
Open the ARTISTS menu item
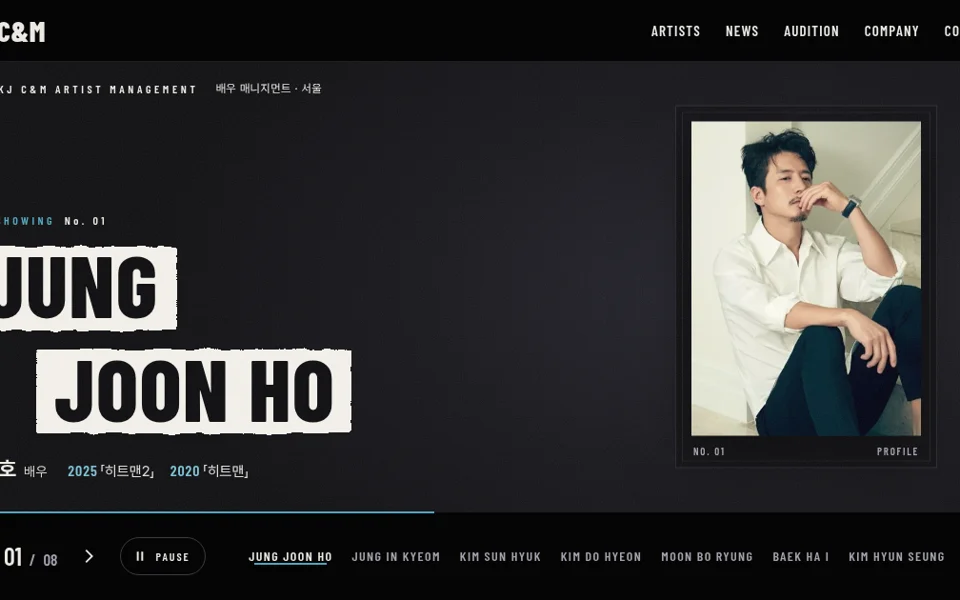click(675, 31)
